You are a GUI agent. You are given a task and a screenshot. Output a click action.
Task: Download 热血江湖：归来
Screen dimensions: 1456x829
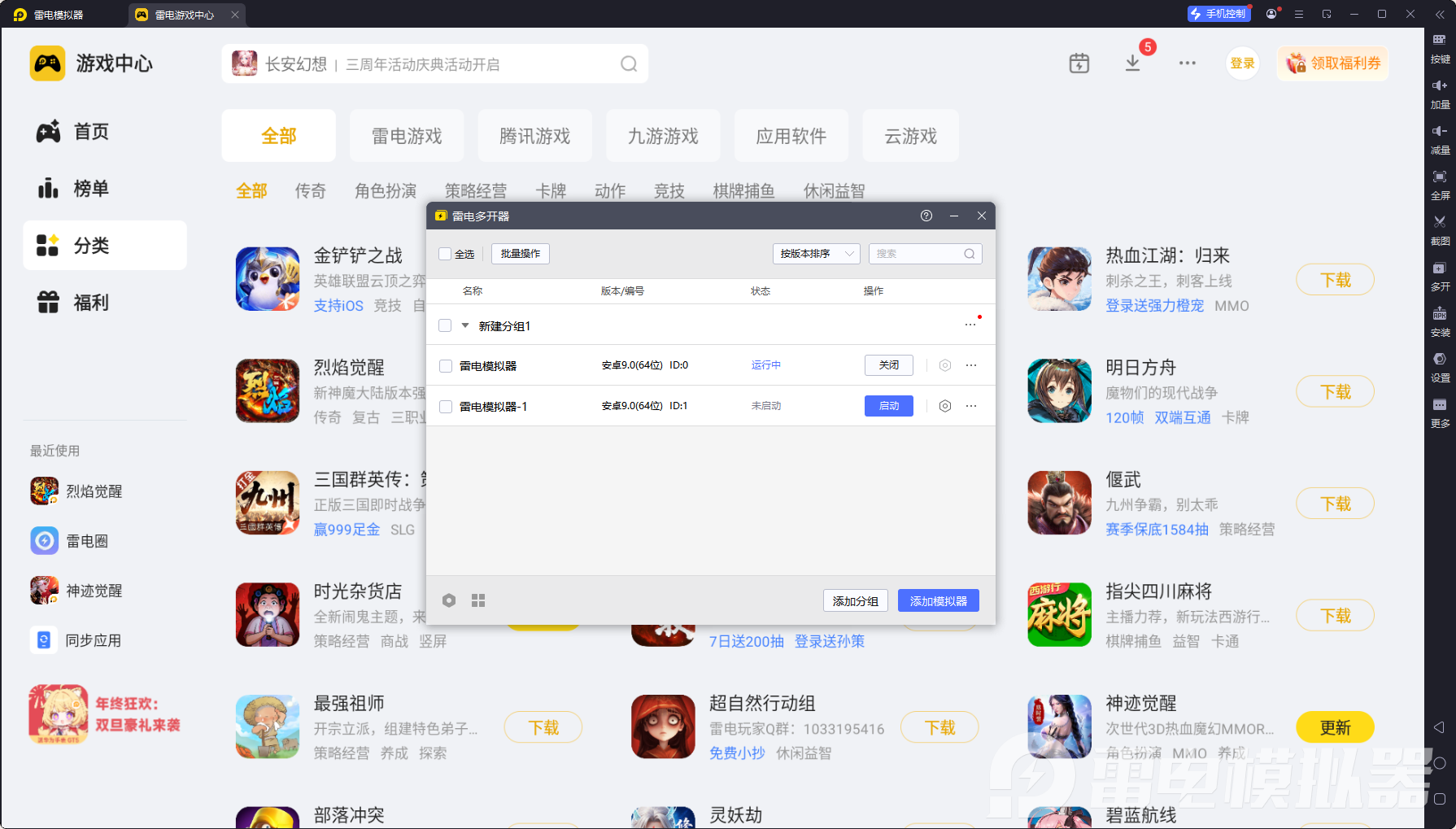coord(1336,280)
